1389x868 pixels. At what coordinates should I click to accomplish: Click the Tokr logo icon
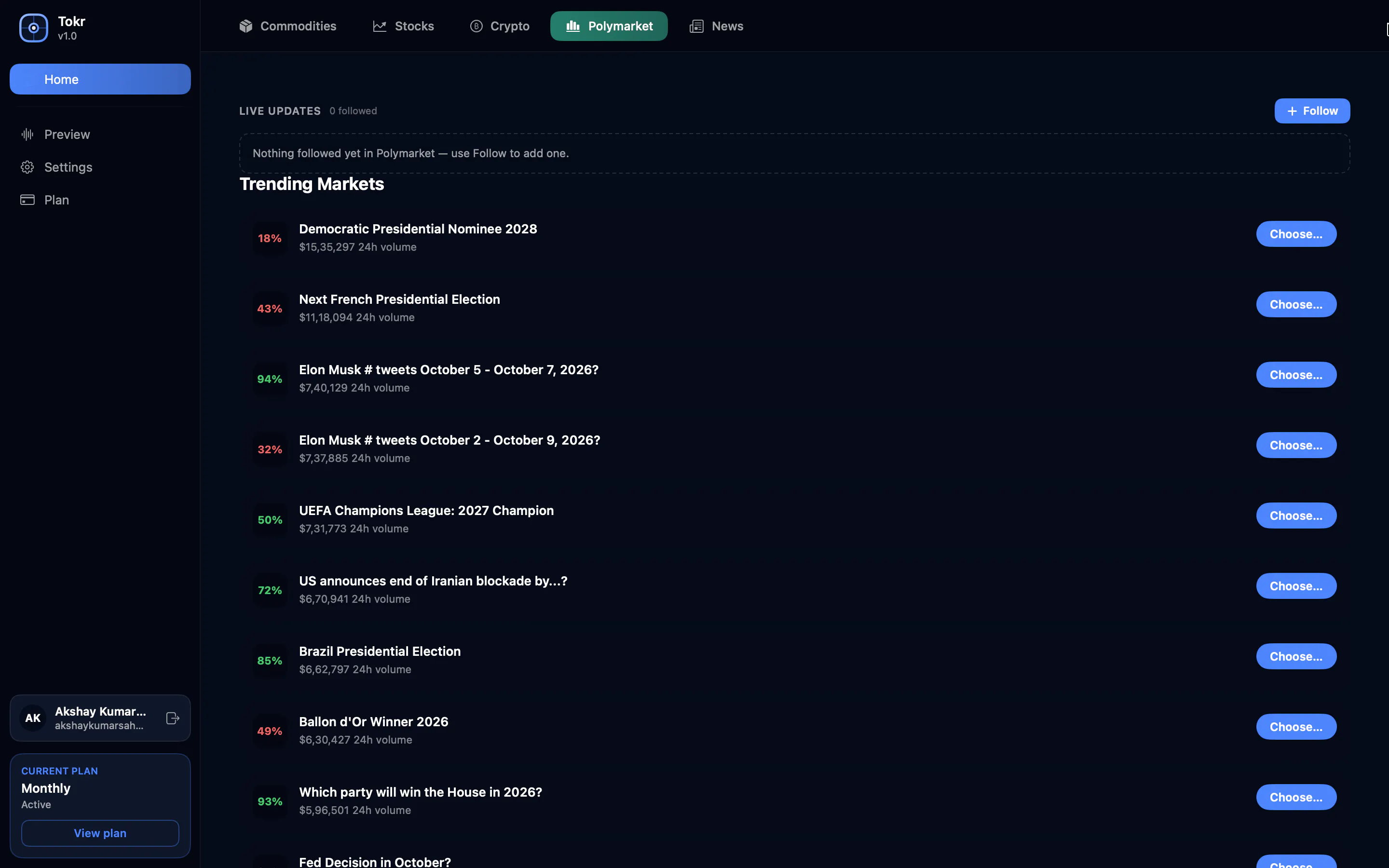(34, 28)
